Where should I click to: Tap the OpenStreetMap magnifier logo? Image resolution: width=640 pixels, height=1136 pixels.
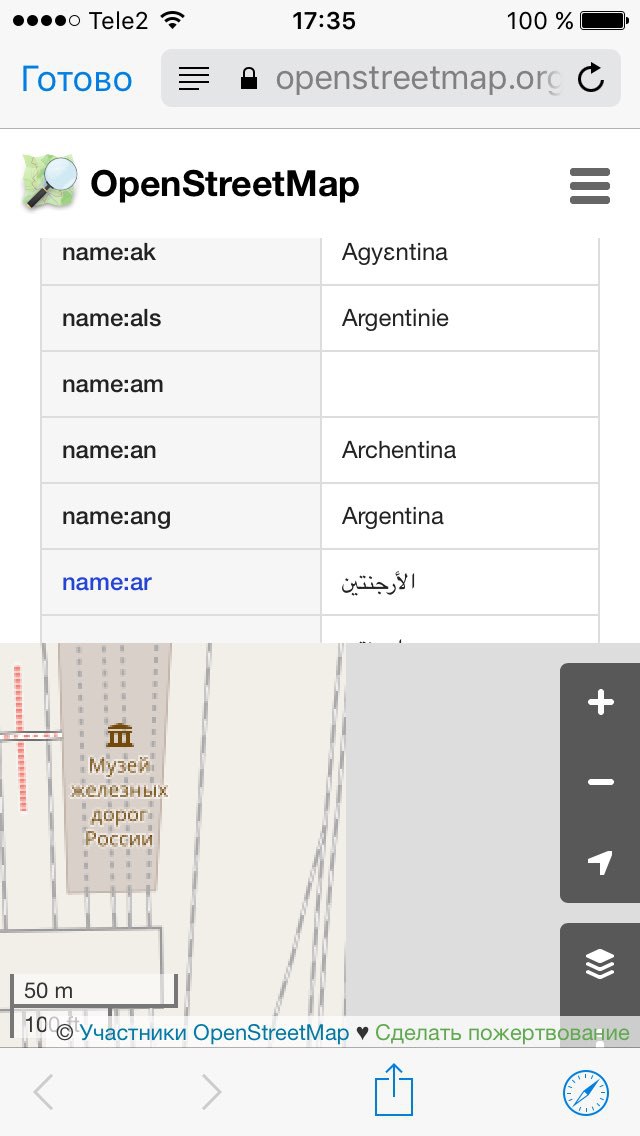(50, 183)
